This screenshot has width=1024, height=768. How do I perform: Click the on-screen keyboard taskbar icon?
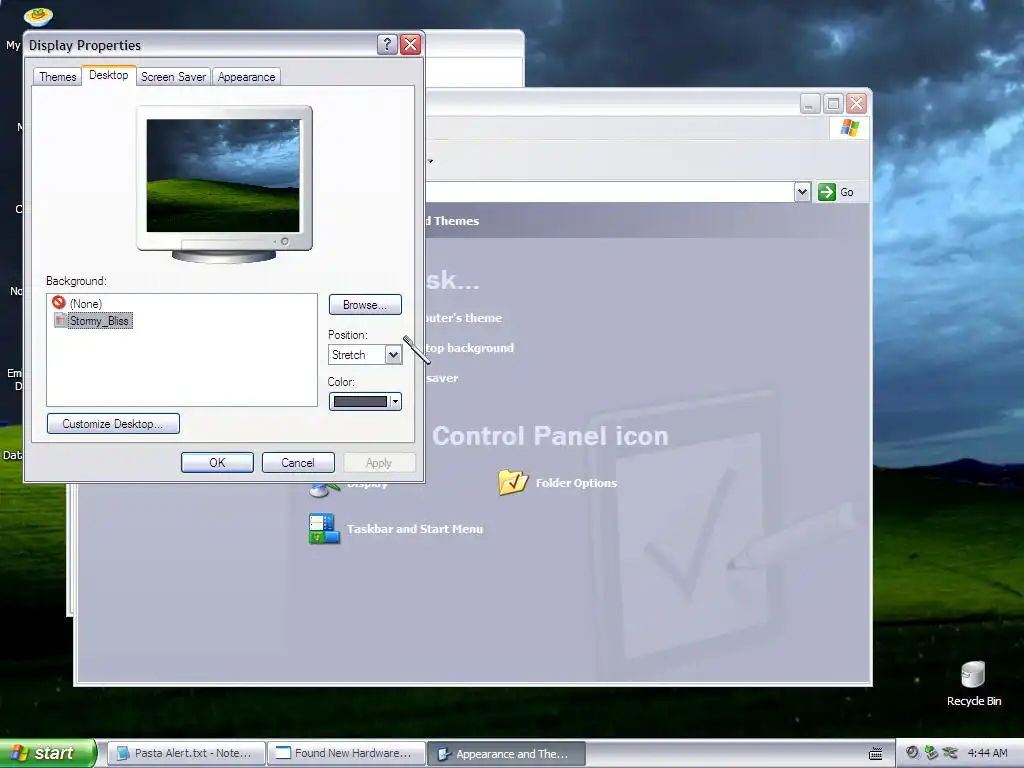pyautogui.click(x=876, y=754)
